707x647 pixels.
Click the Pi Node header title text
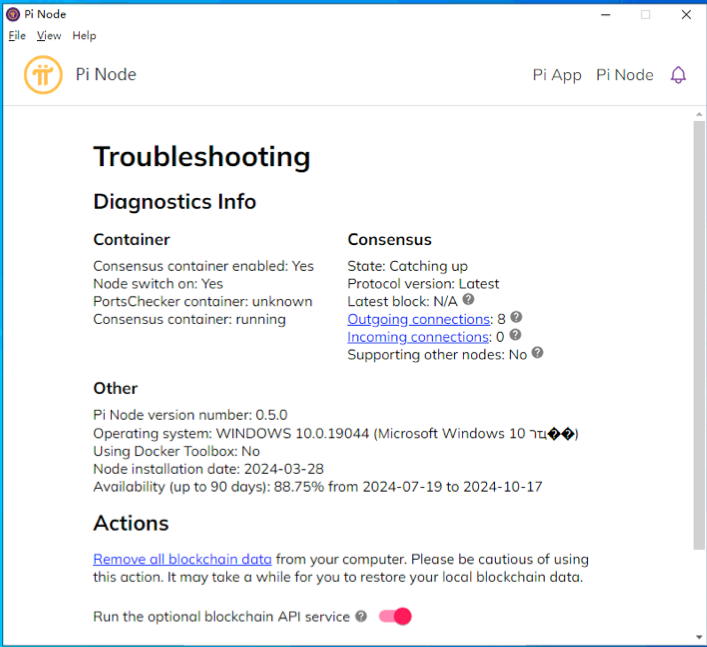point(106,74)
